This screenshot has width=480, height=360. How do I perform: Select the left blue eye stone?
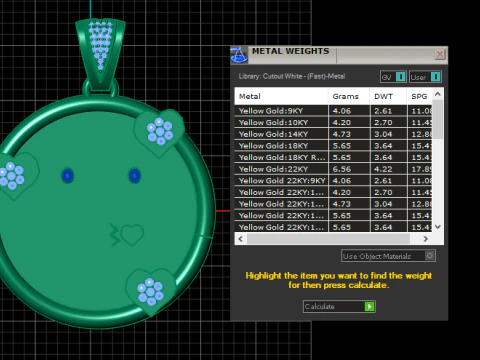click(x=68, y=175)
